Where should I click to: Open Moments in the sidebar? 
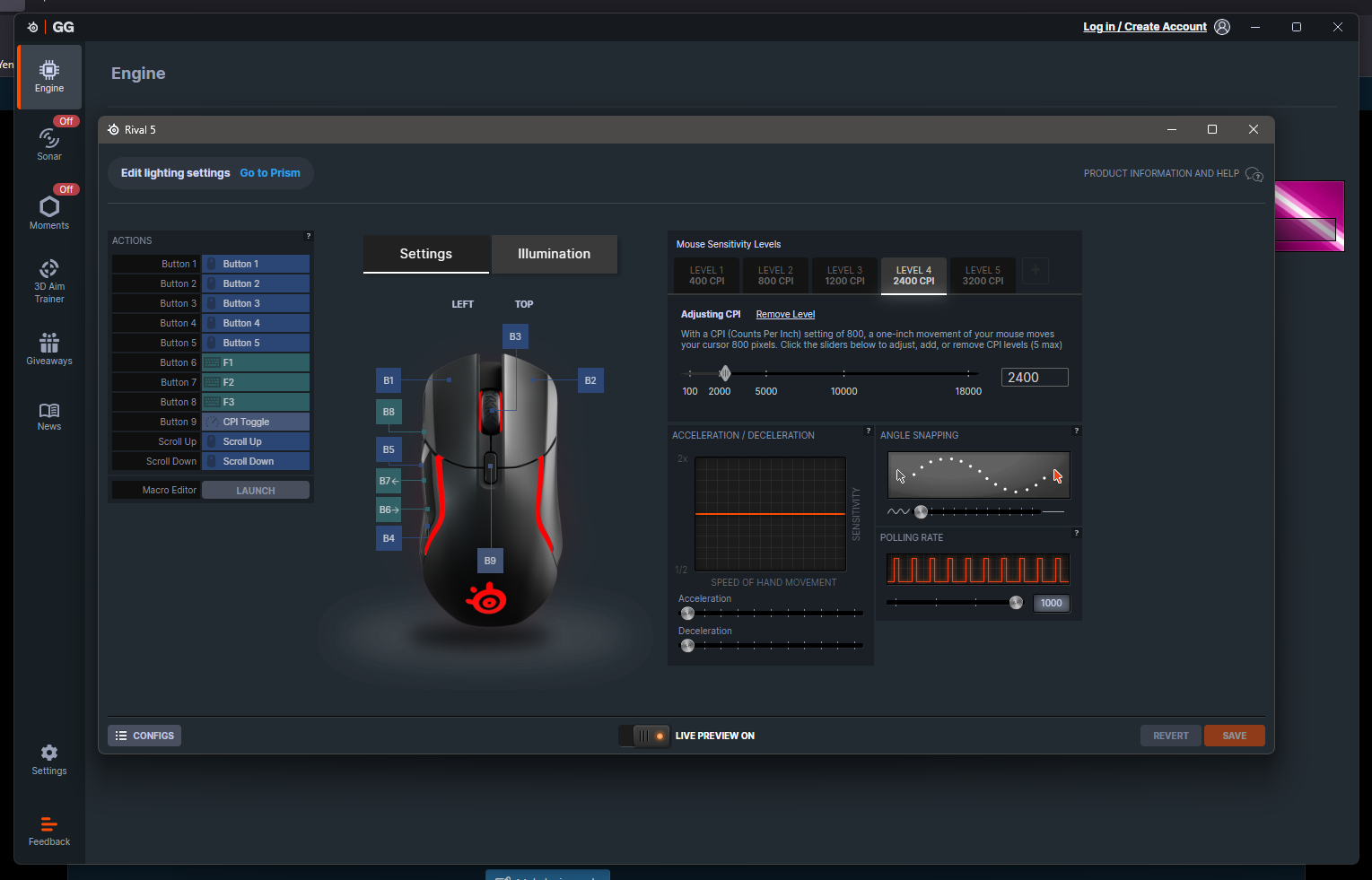click(49, 213)
